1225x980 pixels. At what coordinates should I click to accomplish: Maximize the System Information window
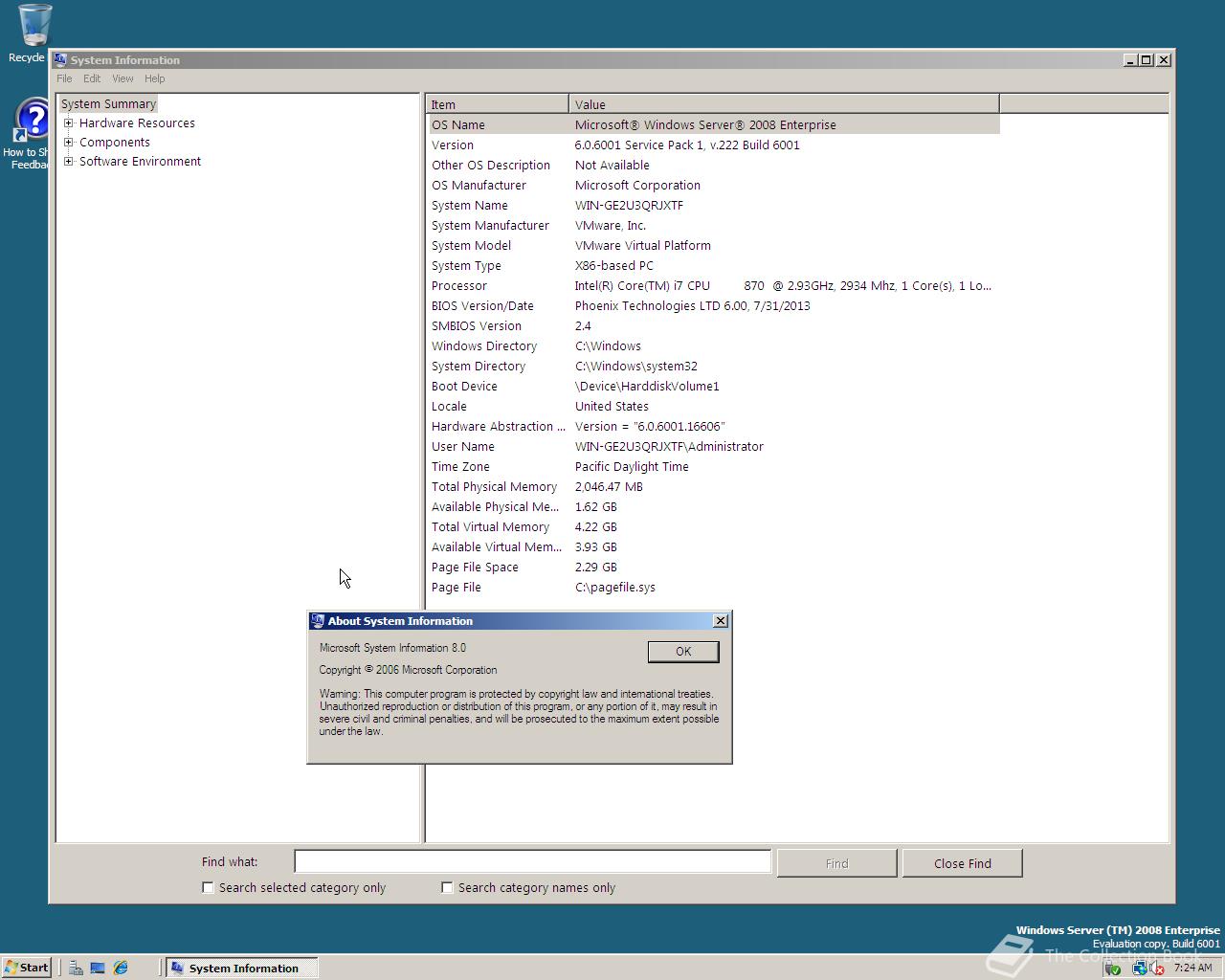1146,59
